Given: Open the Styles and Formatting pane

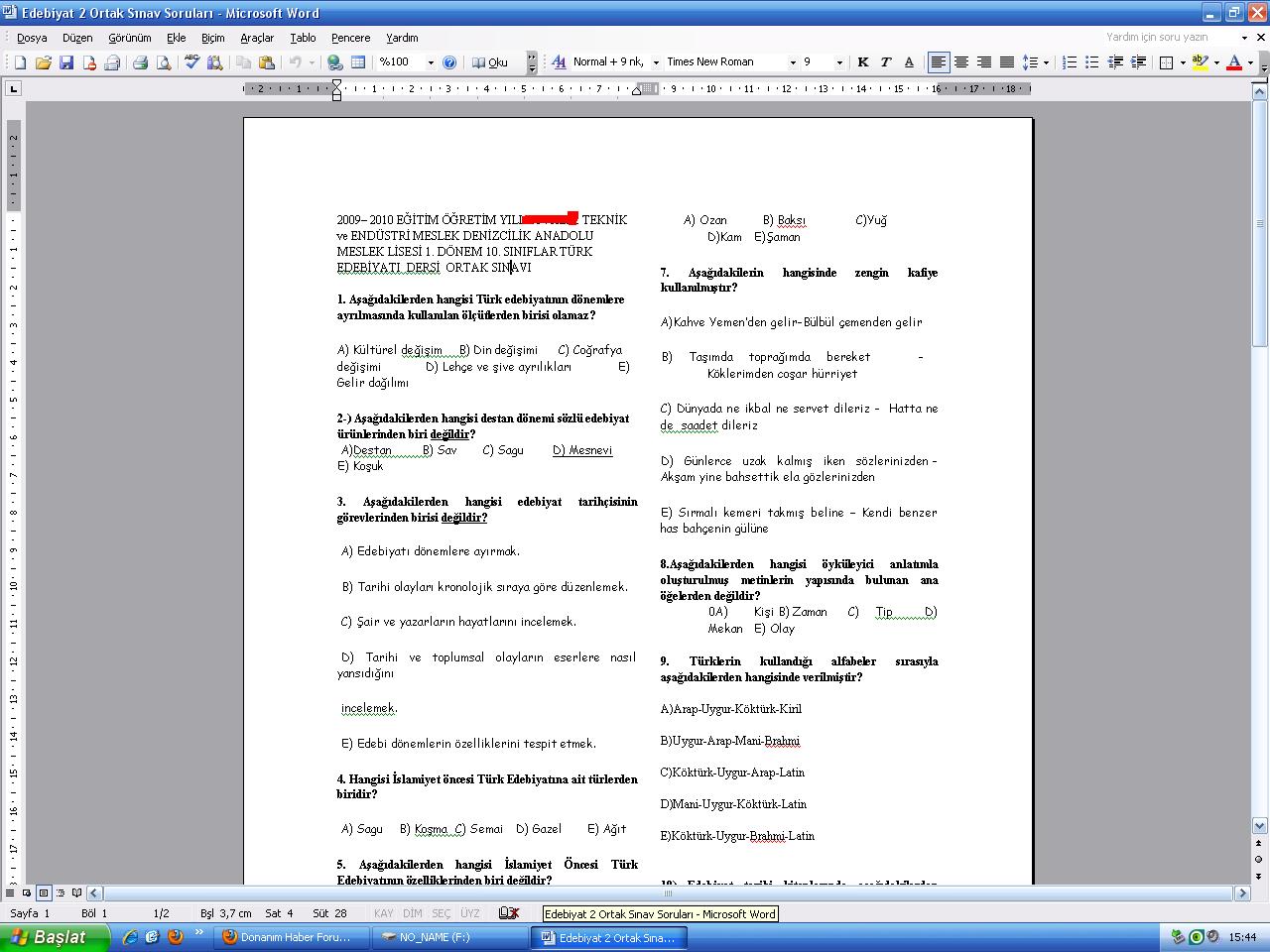Looking at the screenshot, I should (x=559, y=62).
